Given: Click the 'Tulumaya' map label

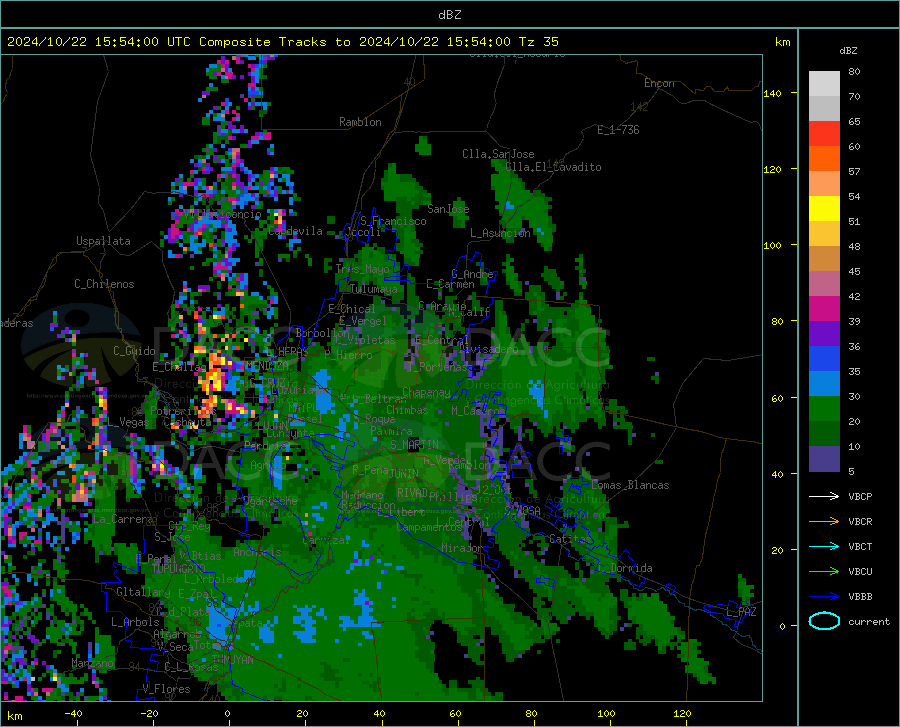Looking at the screenshot, I should pyautogui.click(x=373, y=289).
